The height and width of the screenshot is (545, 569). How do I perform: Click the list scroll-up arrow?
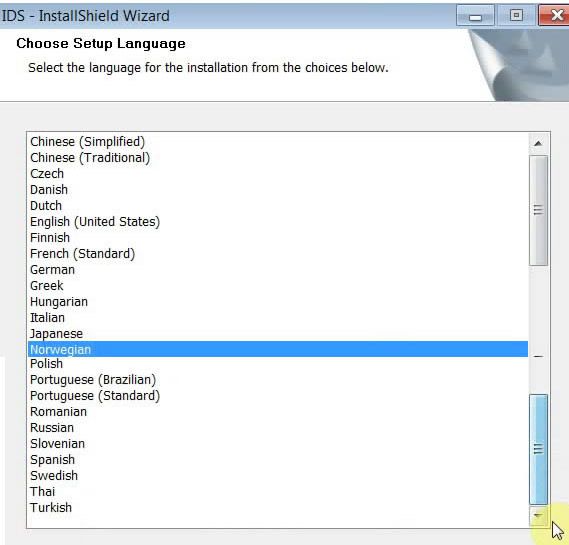coord(538,143)
